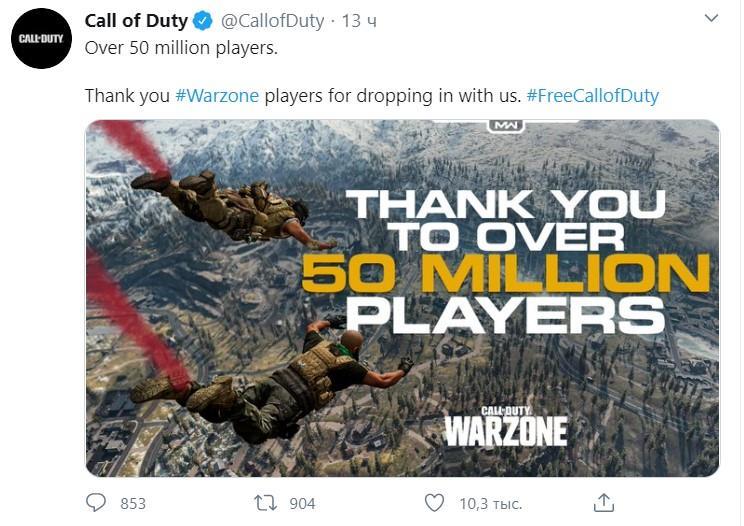744x526 pixels.
Task: Click the reply speech bubble icon
Action: click(96, 503)
